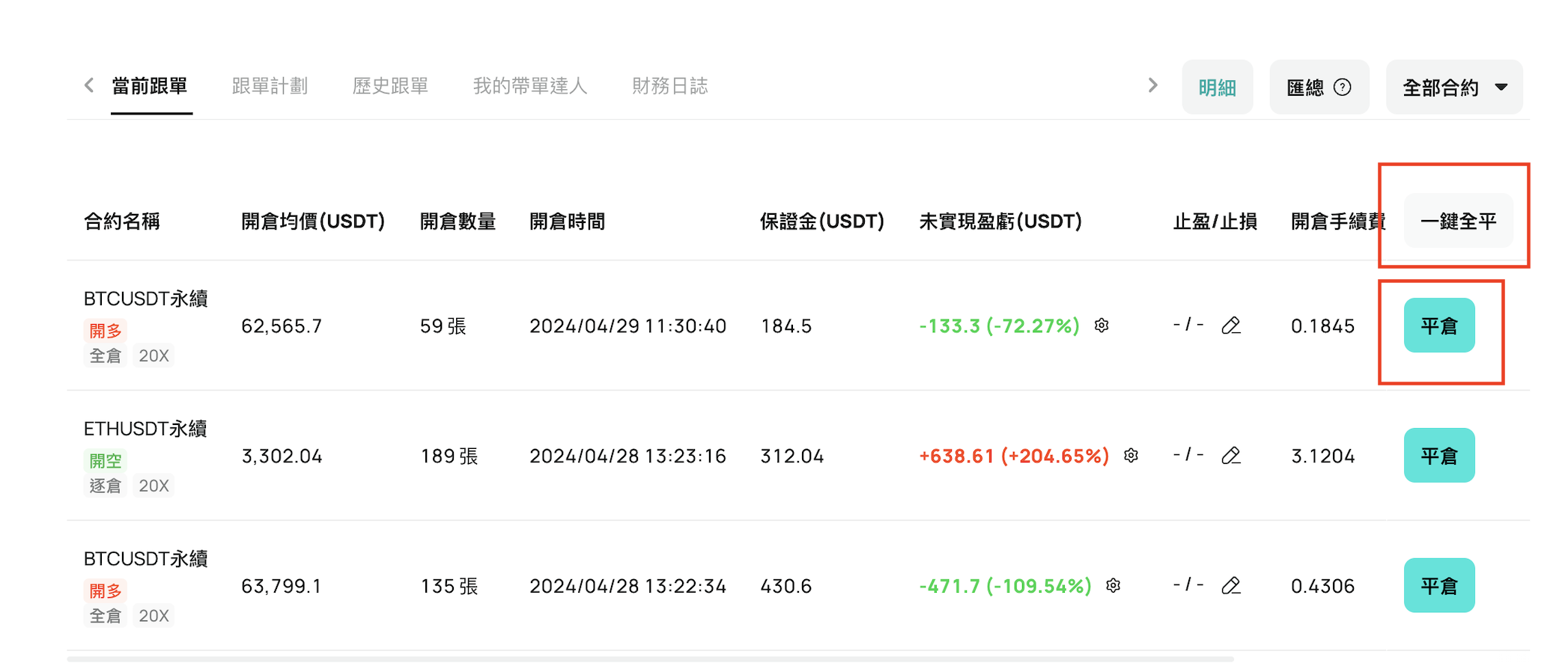The height and width of the screenshot is (669, 1568).
Task: Click the 開倉數量 column header
Action: (x=458, y=222)
